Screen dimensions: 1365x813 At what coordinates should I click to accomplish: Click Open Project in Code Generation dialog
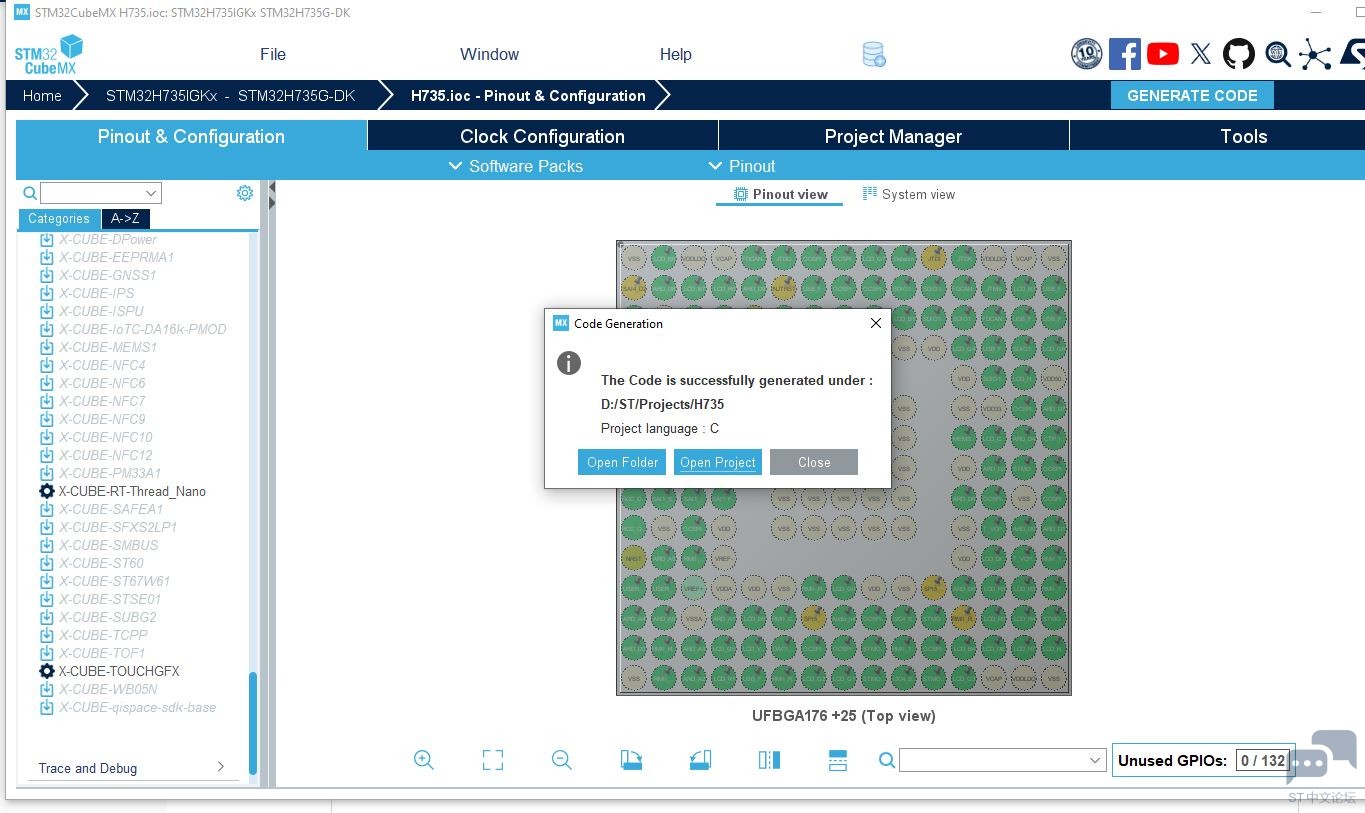pos(718,462)
